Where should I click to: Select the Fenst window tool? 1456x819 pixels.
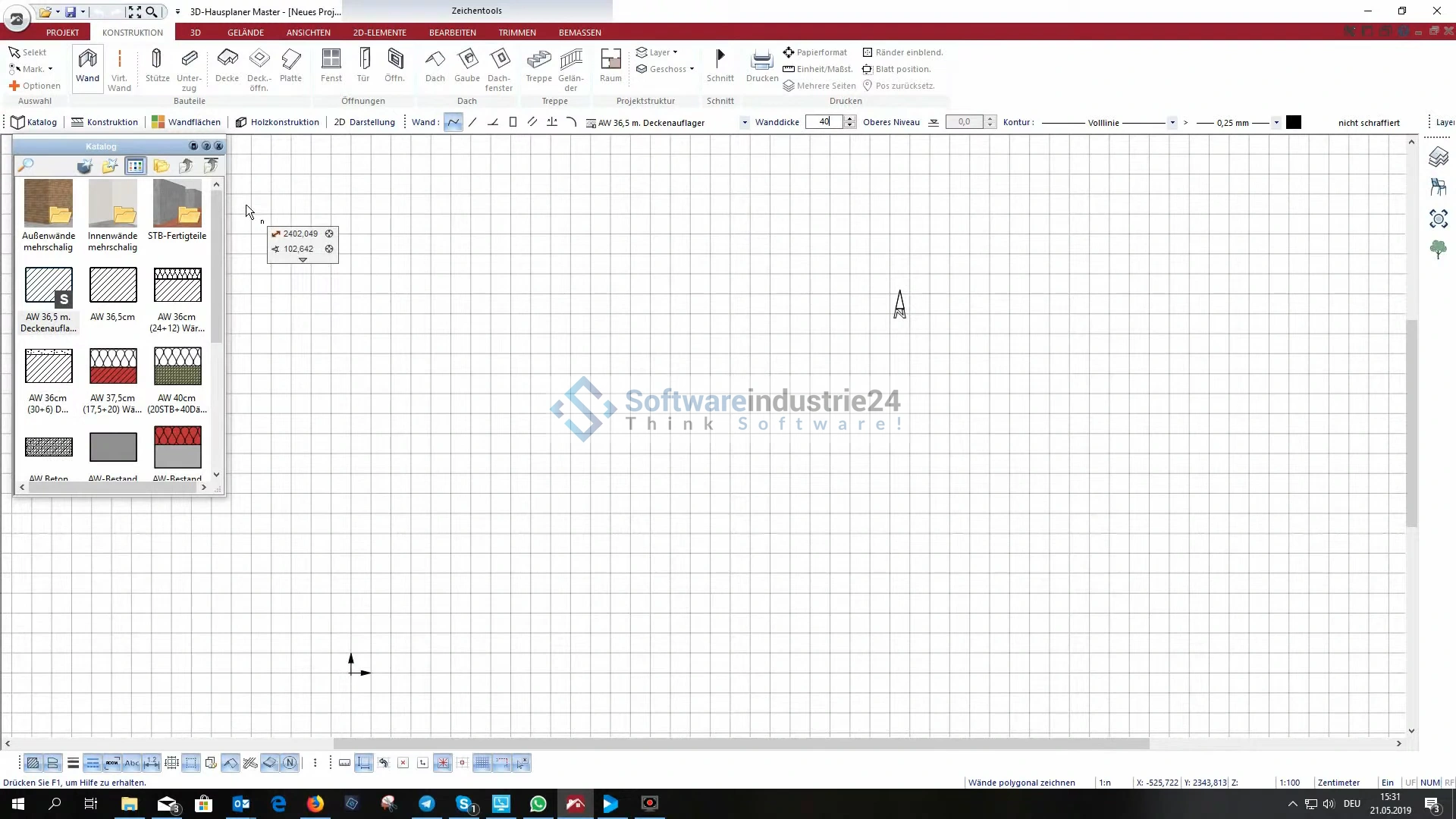coord(331,67)
